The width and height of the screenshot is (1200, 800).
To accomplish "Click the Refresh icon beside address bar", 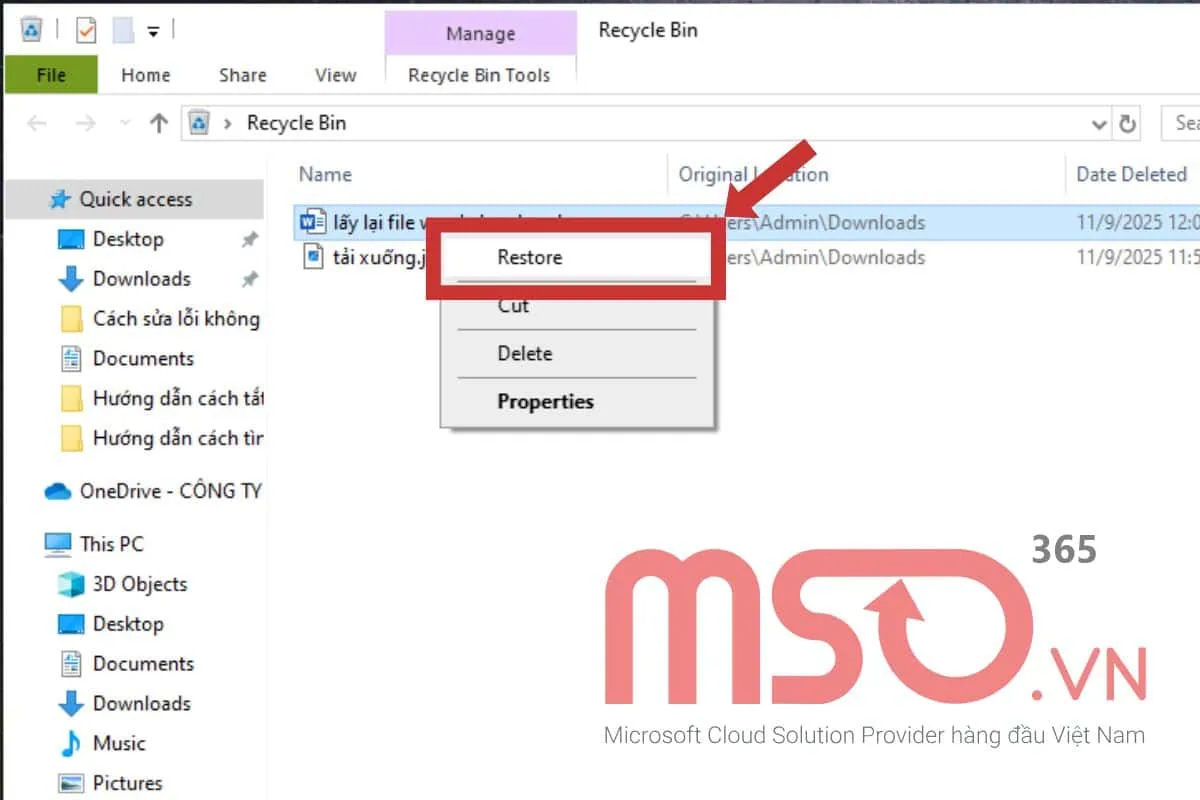I will 1128,124.
